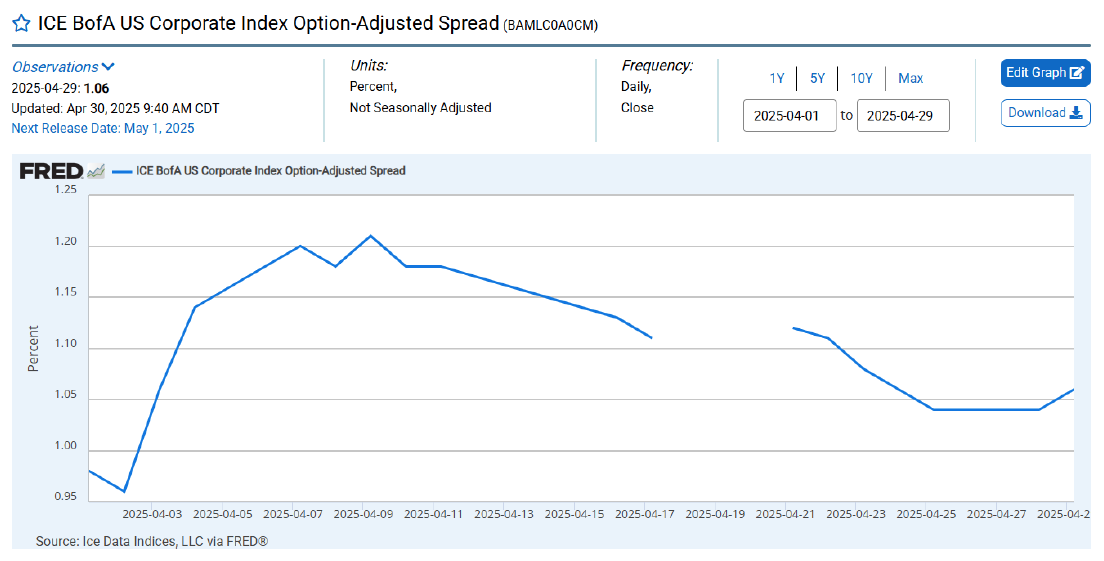Click the FRED logo above the chart
Viewport: 1104px width, 561px height.
click(x=51, y=171)
